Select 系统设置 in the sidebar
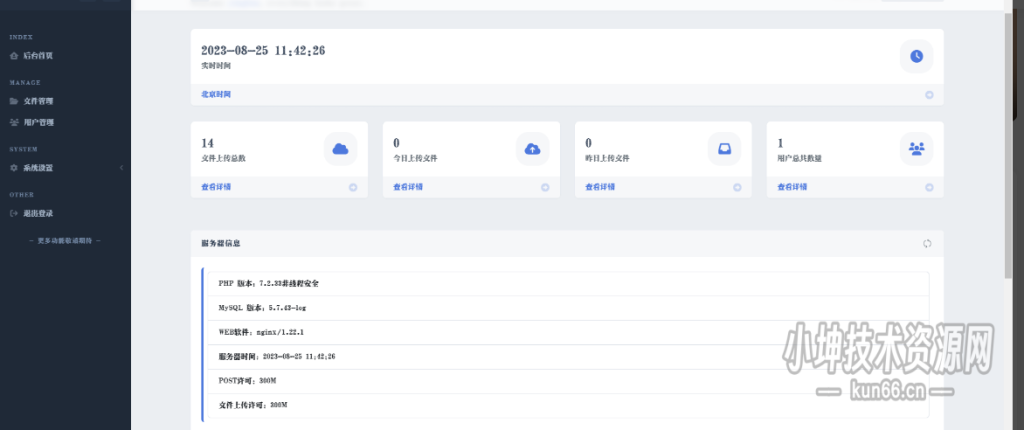Image resolution: width=1024 pixels, height=430 pixels. [38, 167]
